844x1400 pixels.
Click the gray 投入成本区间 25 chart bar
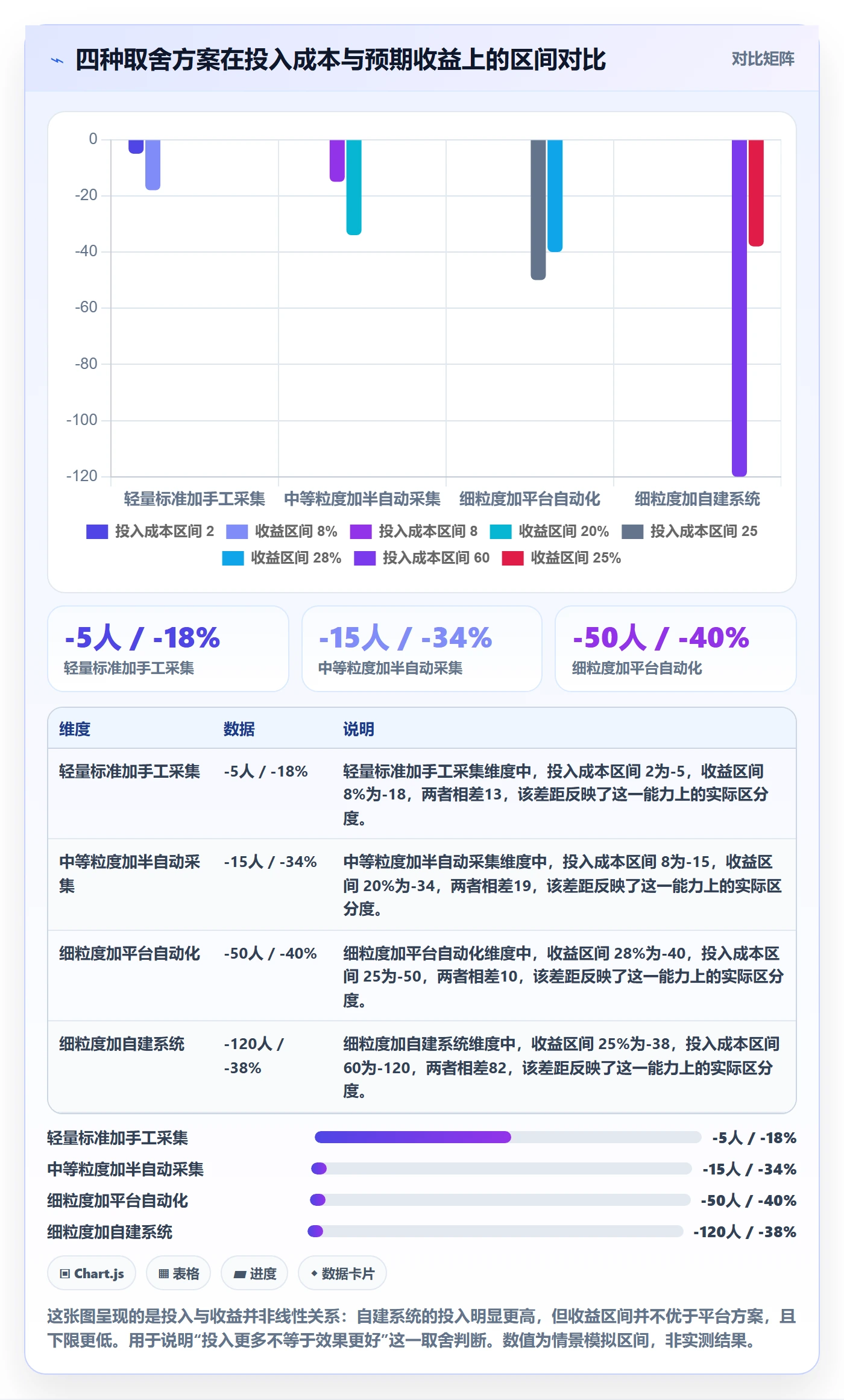[x=538, y=210]
